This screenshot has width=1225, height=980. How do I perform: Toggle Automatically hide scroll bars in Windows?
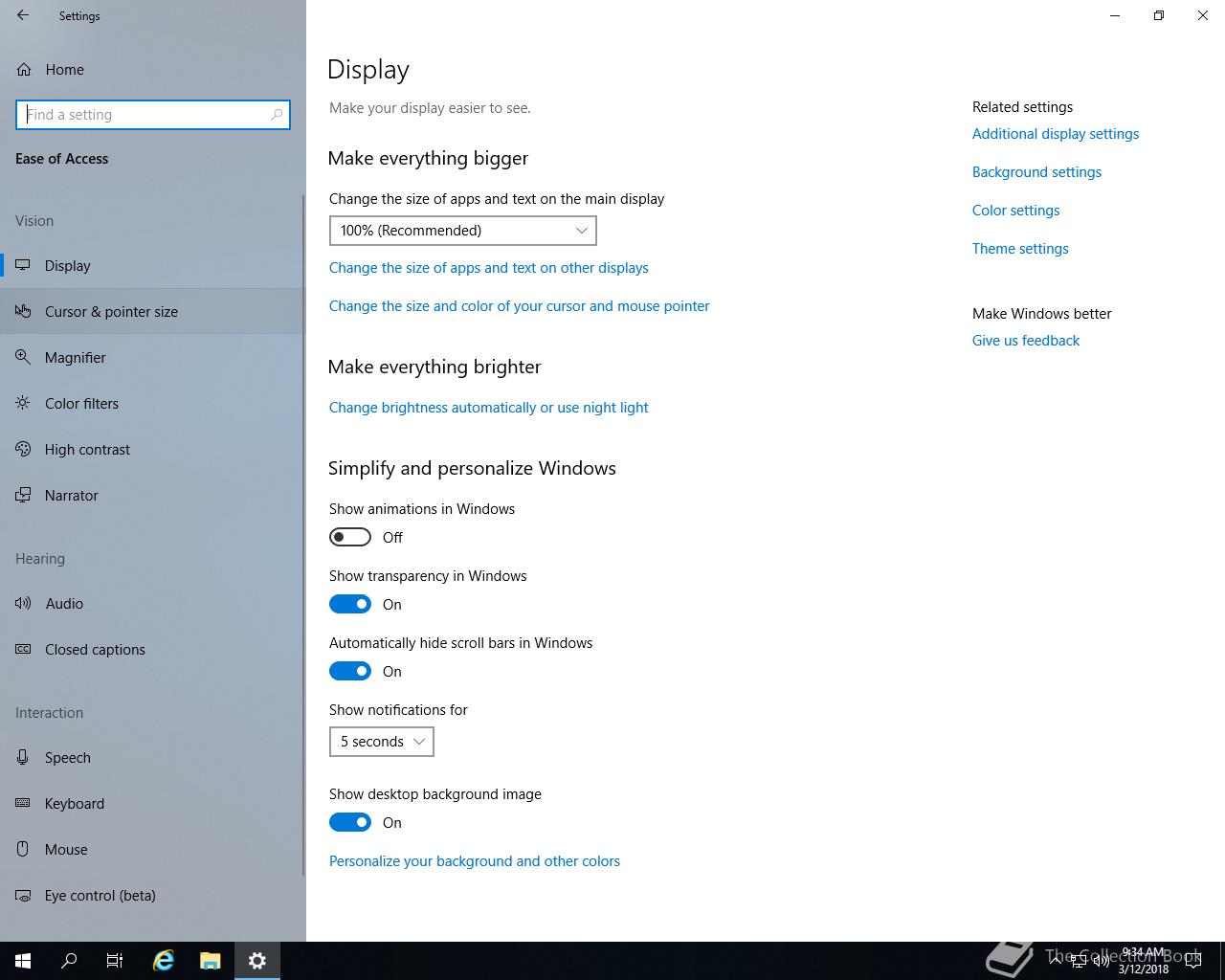pyautogui.click(x=350, y=671)
